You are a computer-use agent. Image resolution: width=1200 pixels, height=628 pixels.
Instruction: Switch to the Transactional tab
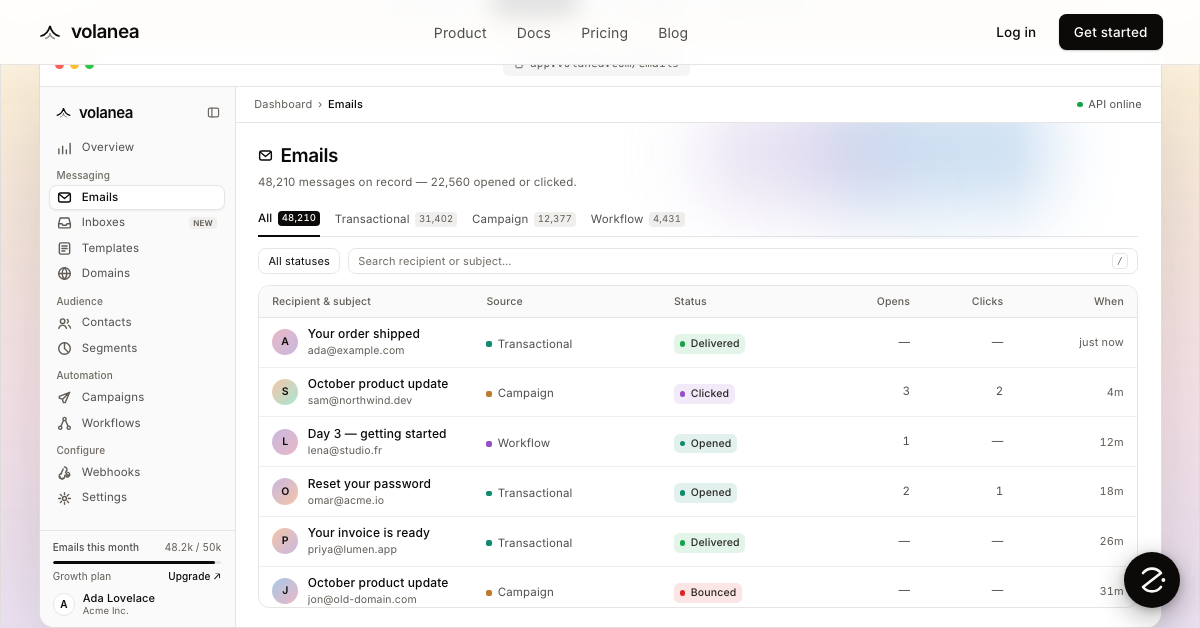[x=396, y=219]
